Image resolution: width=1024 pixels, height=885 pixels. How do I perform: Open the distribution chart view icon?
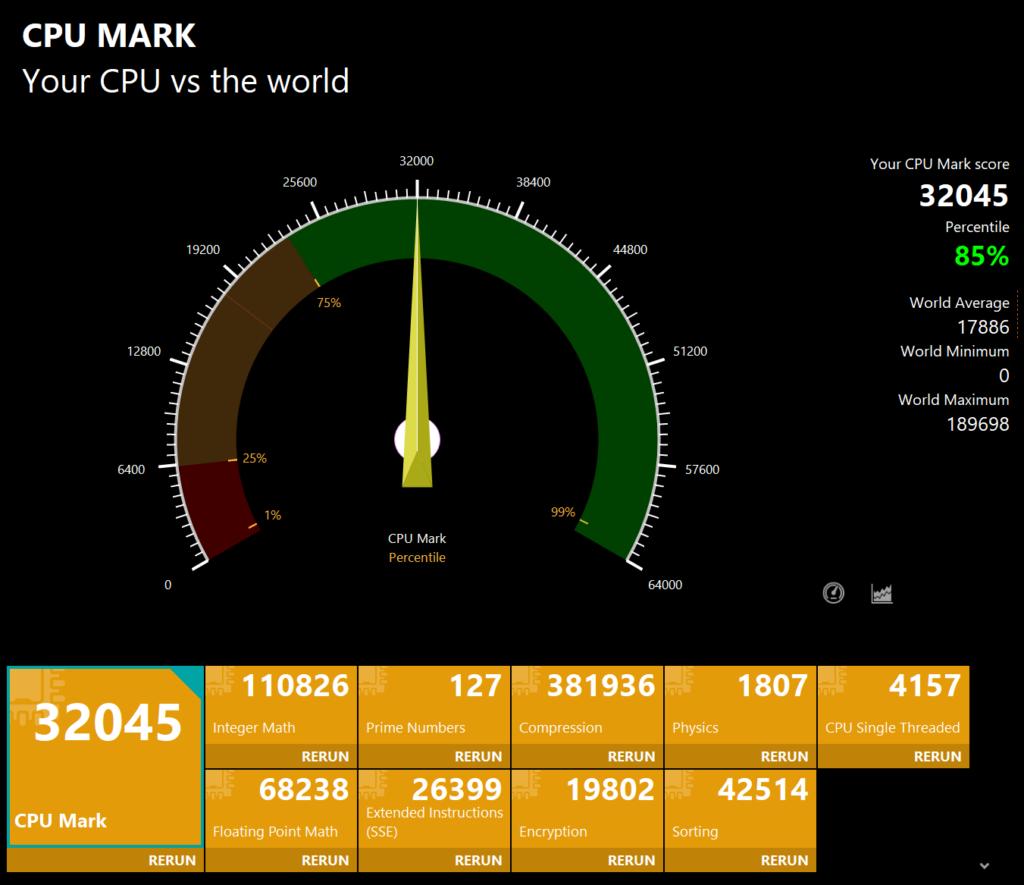pos(882,593)
